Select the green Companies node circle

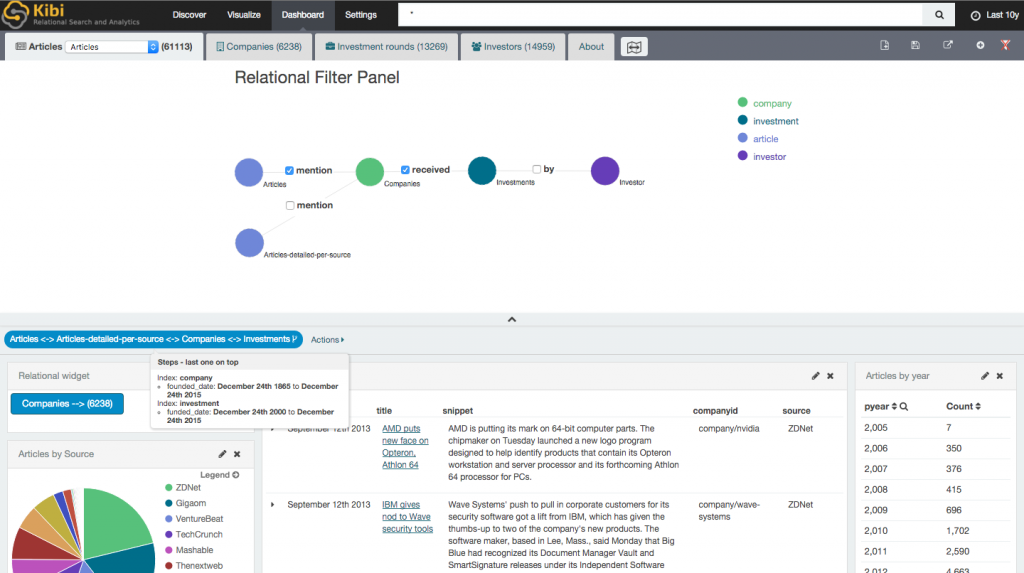tap(370, 172)
